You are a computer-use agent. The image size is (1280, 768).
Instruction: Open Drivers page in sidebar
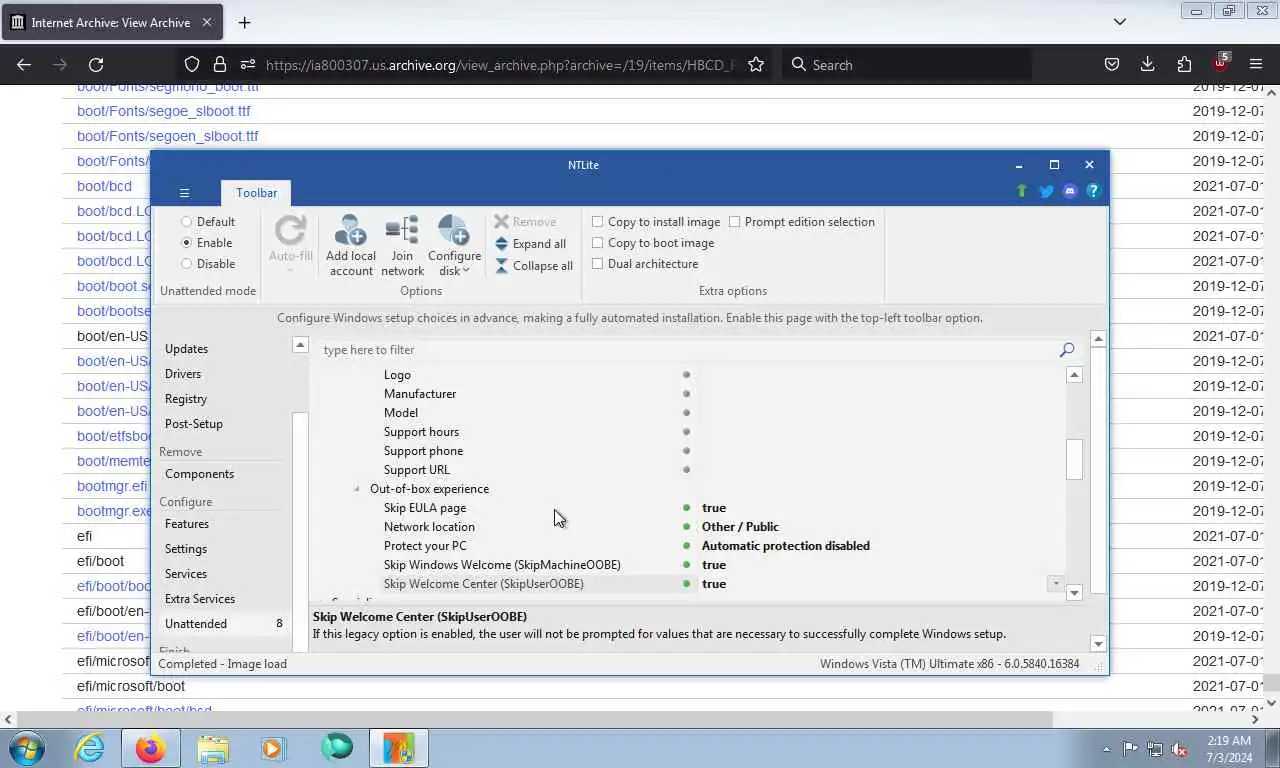coord(183,374)
